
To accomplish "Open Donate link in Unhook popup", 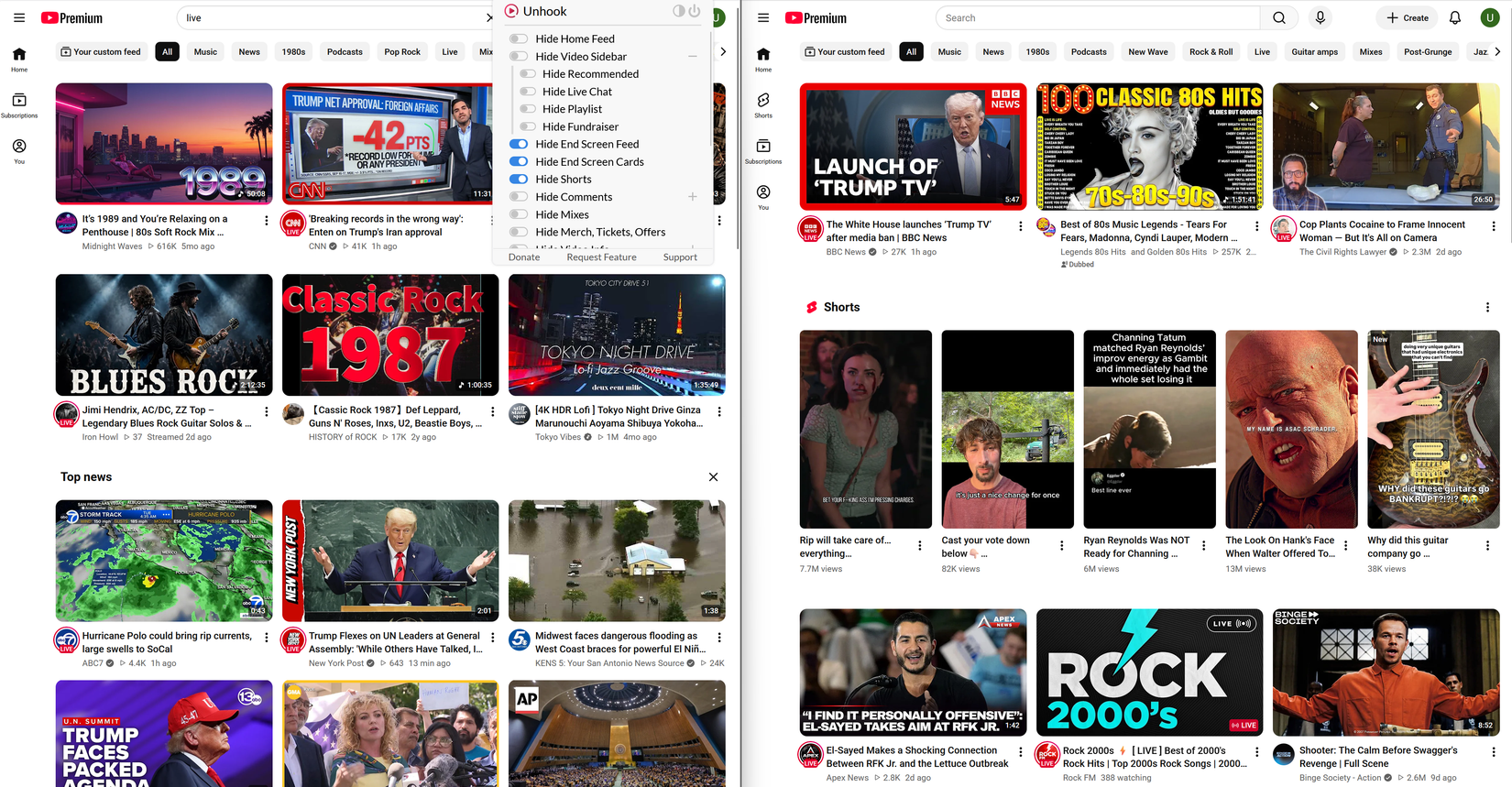I will click(524, 257).
